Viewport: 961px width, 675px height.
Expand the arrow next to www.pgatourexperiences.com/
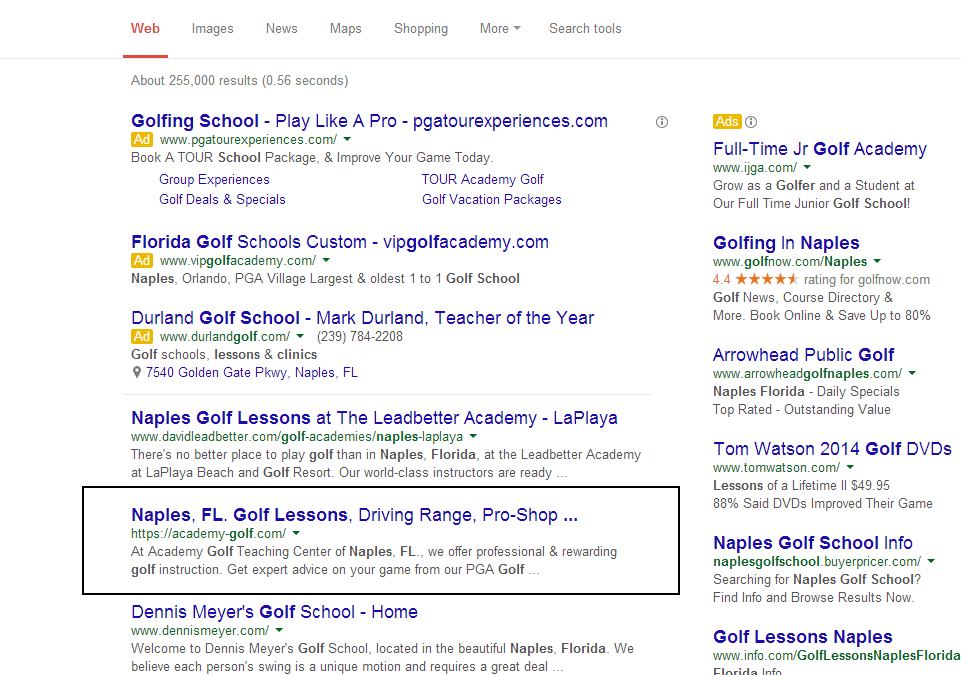click(x=347, y=139)
